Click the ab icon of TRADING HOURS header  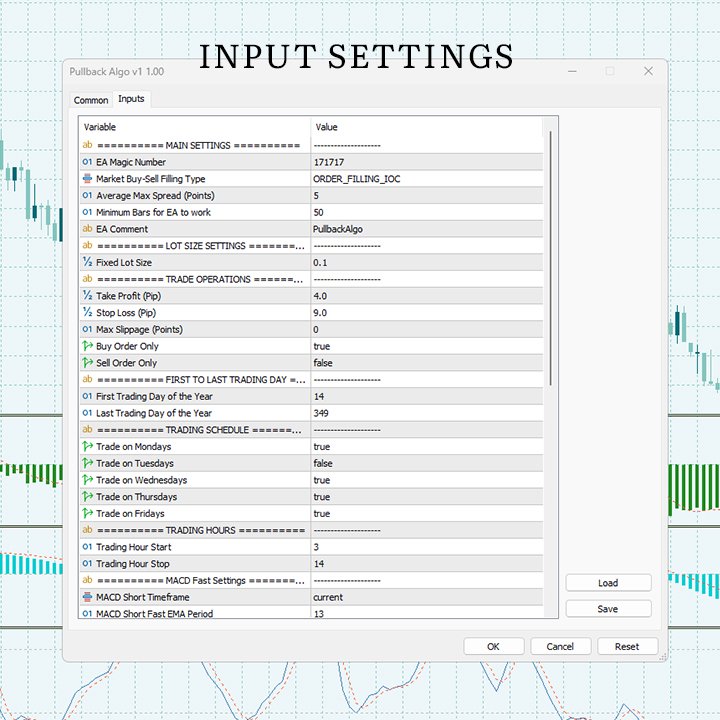coord(87,530)
